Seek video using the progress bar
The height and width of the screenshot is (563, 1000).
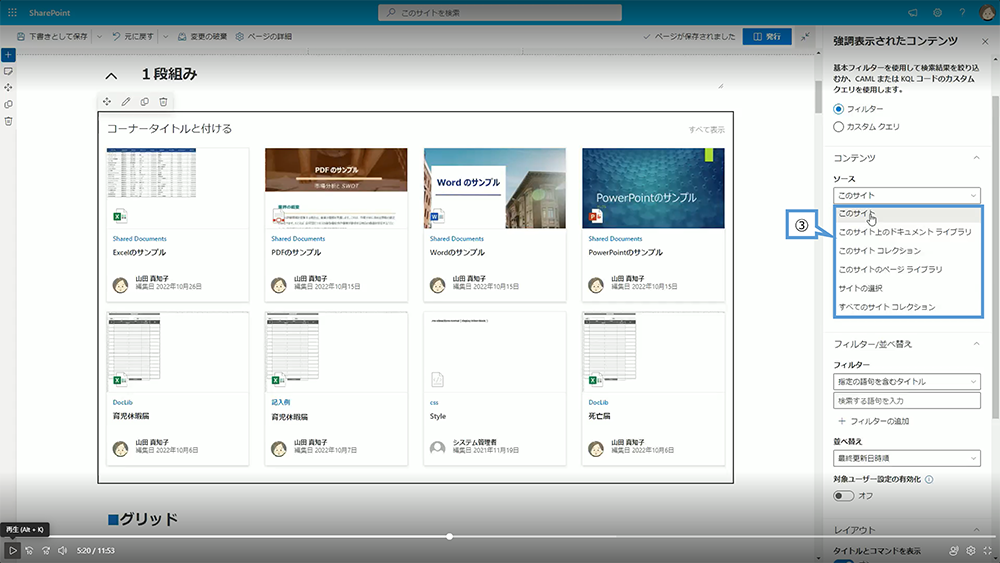pyautogui.click(x=500, y=536)
